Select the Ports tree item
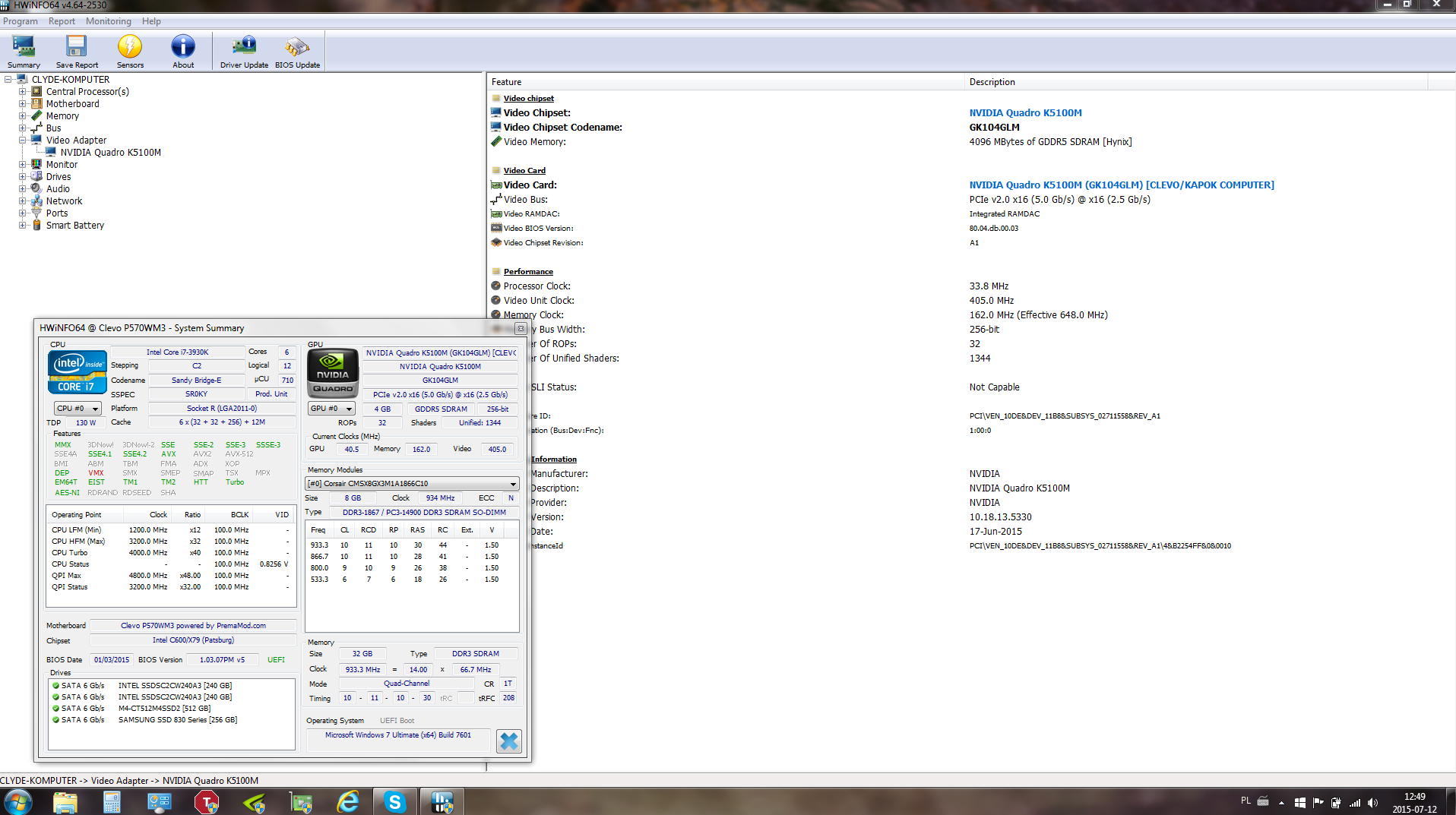1456x815 pixels. (x=57, y=213)
